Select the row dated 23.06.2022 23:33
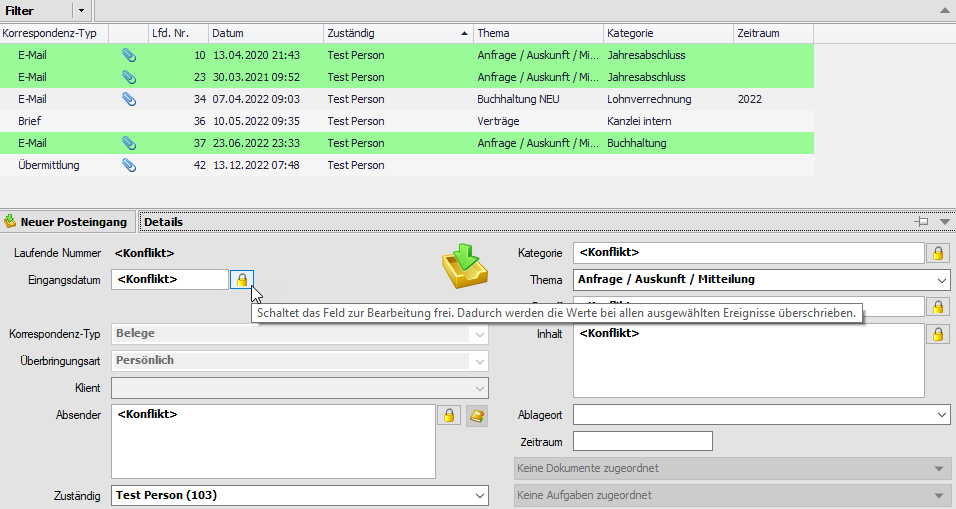The image size is (956, 509). coord(407,143)
